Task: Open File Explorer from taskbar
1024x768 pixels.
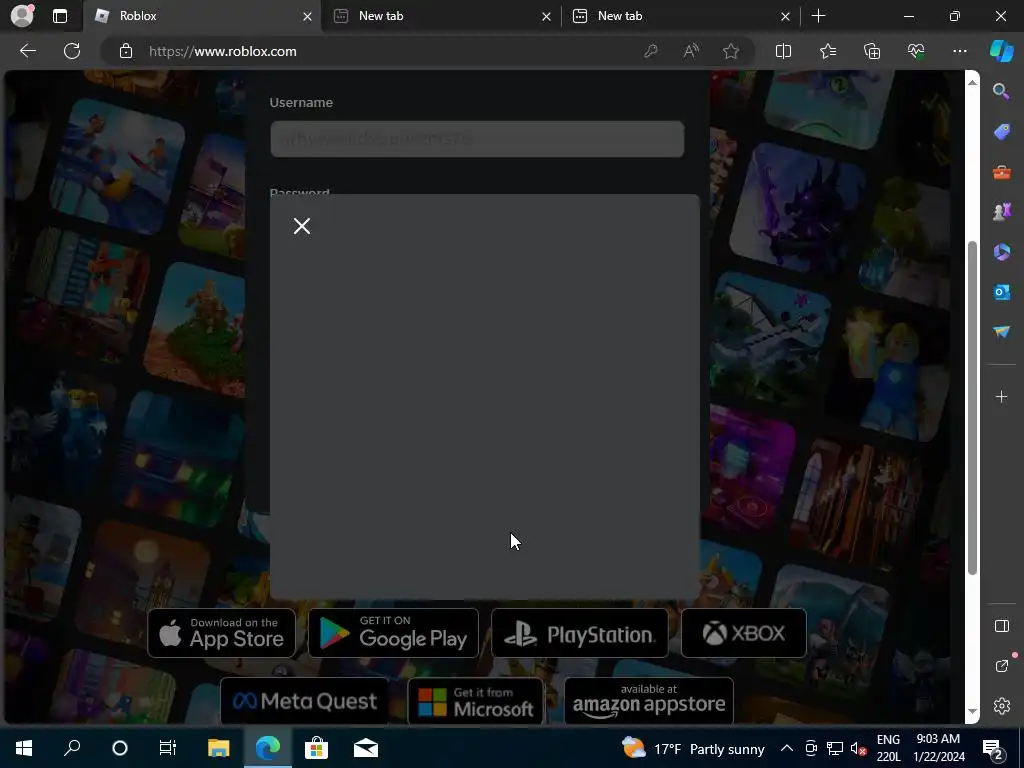Action: click(x=218, y=748)
